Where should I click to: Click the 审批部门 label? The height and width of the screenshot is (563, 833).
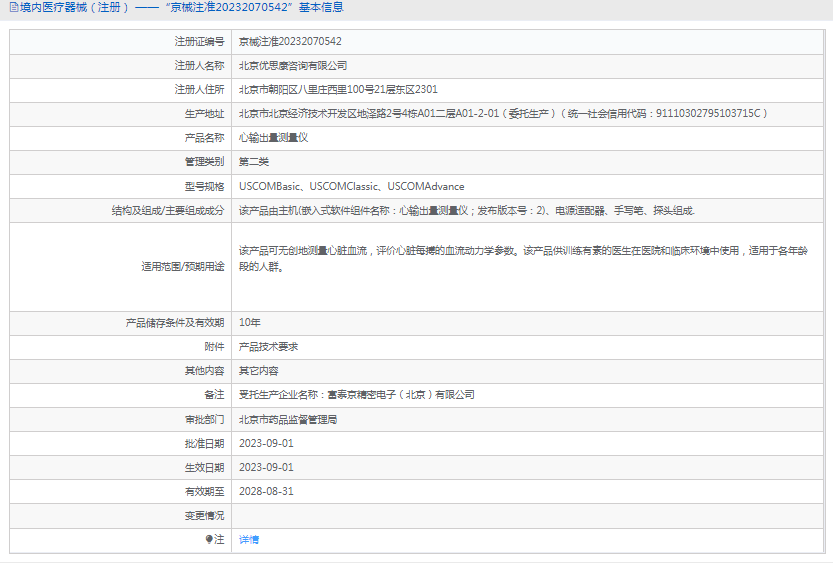(x=205, y=420)
